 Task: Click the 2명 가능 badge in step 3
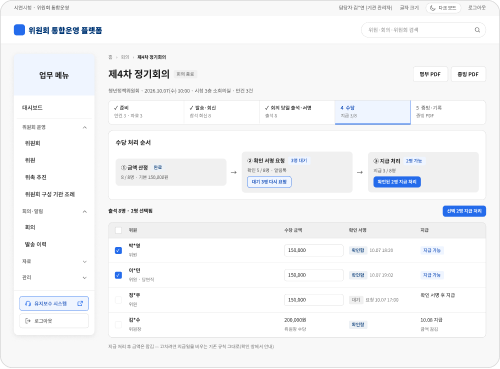pos(414,161)
